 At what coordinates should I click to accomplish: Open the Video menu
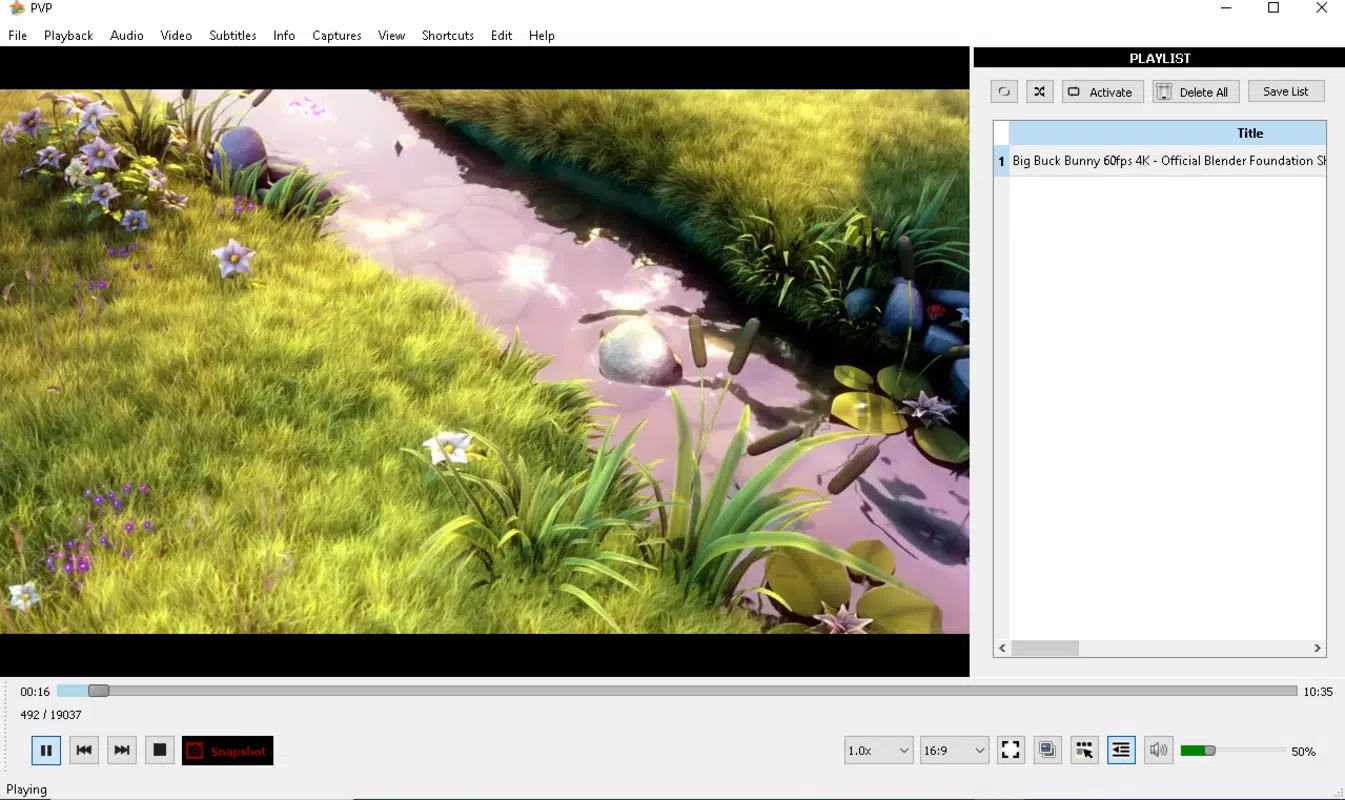(176, 35)
